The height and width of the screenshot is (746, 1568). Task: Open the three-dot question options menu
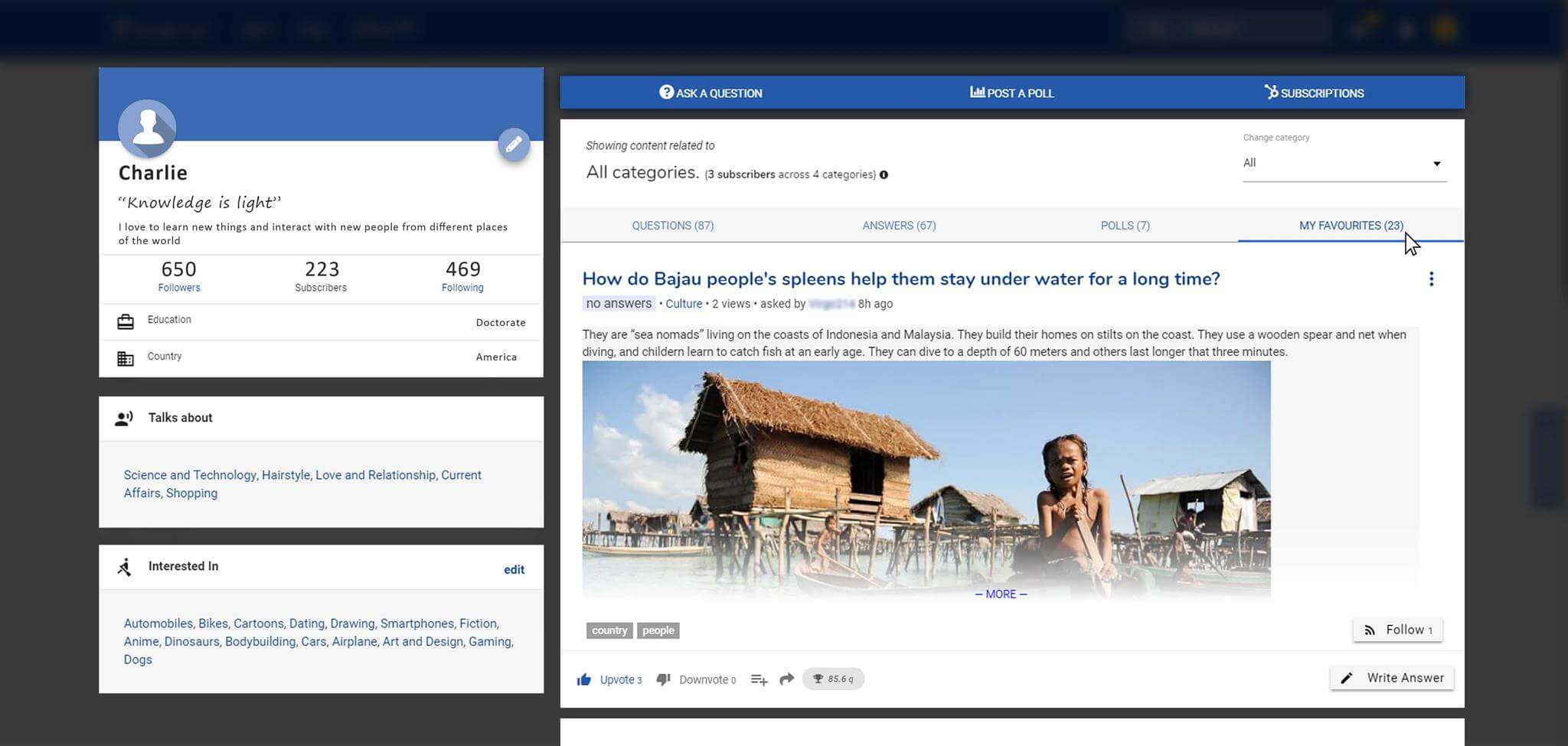[1431, 279]
